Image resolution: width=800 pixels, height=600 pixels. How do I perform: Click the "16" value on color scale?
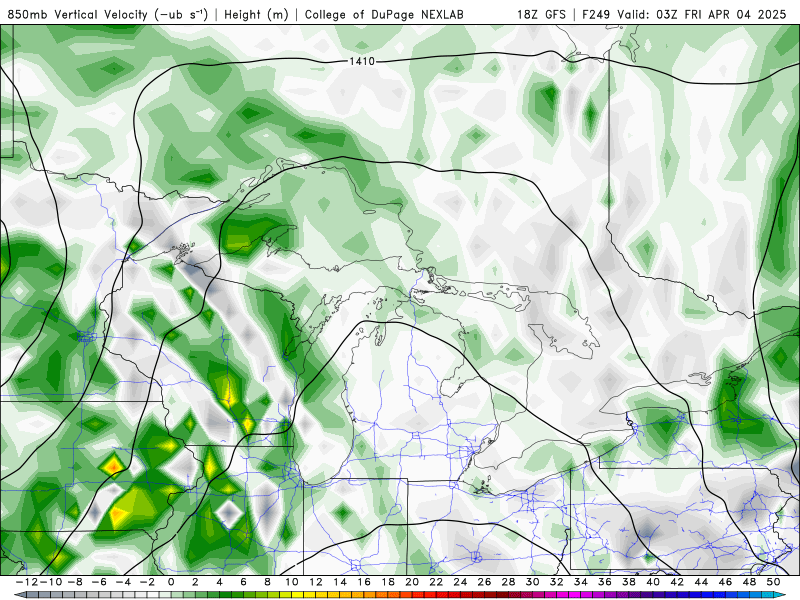click(x=364, y=582)
